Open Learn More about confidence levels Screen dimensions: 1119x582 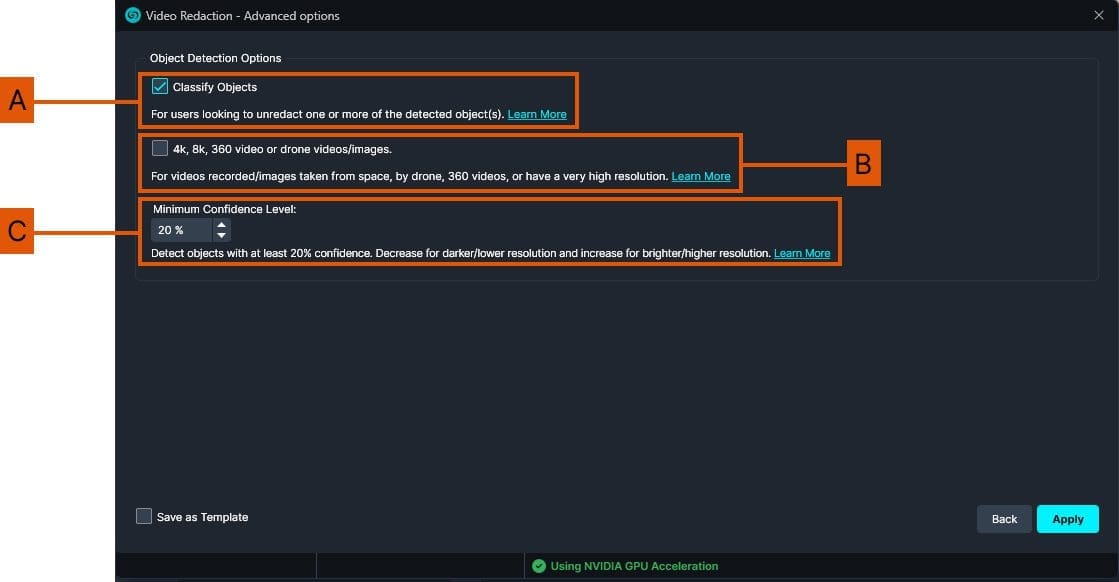click(x=802, y=253)
